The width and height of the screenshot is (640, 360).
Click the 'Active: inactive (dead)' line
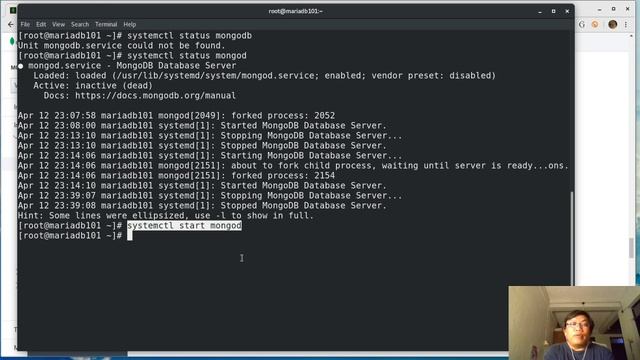pyautogui.click(x=93, y=86)
